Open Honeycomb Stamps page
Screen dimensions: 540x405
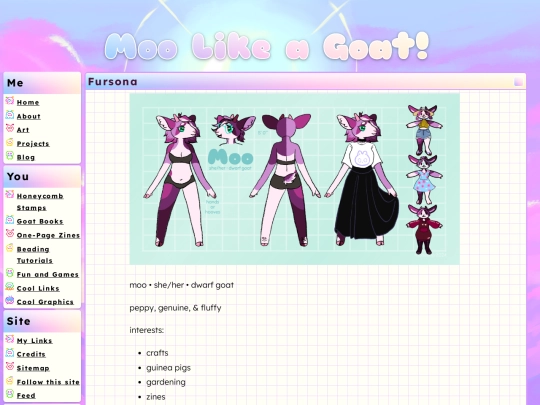[x=40, y=202]
